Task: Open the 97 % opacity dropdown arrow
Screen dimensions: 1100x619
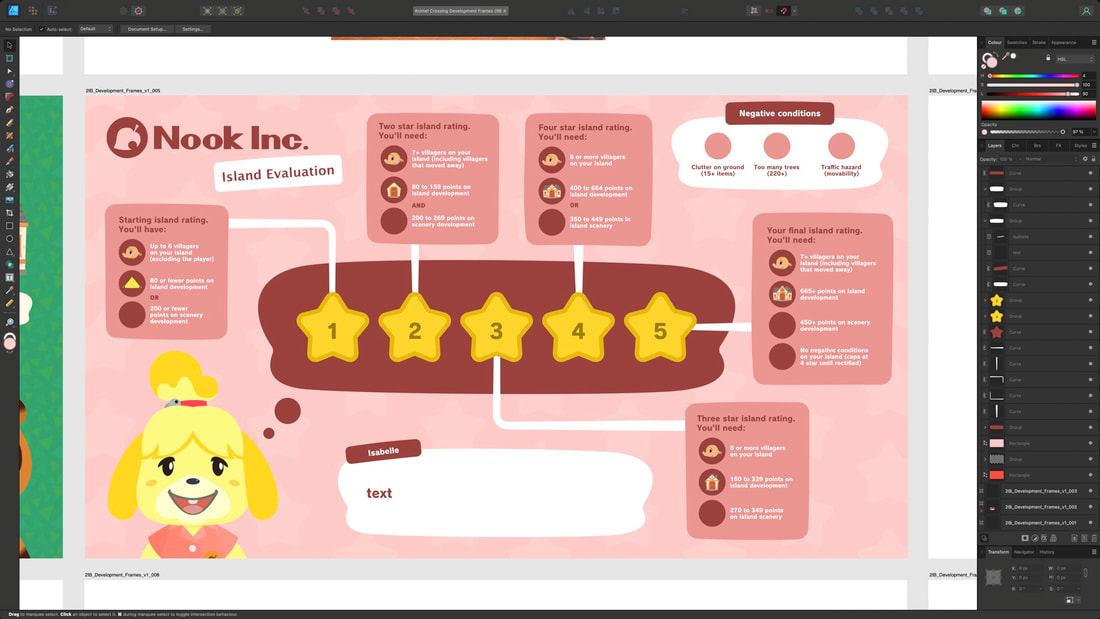Action: [1094, 132]
